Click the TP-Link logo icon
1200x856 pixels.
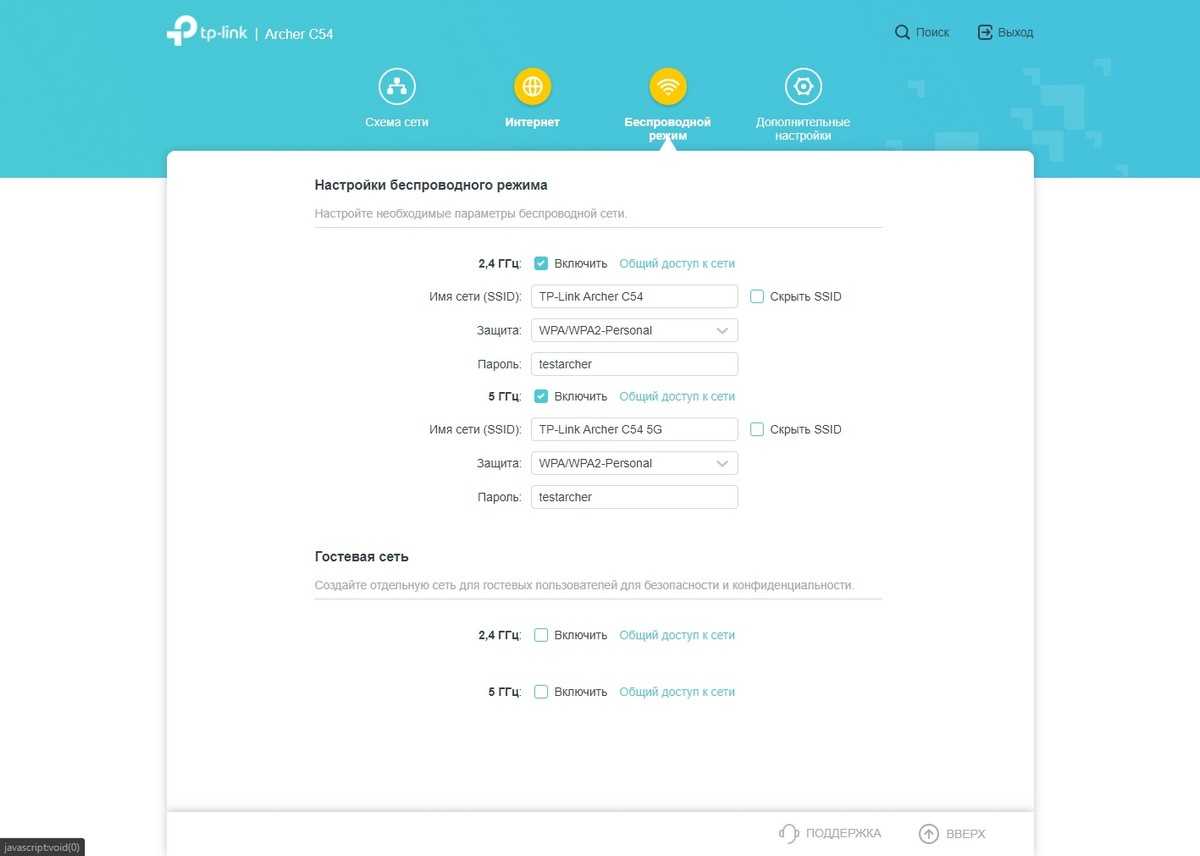tap(182, 31)
